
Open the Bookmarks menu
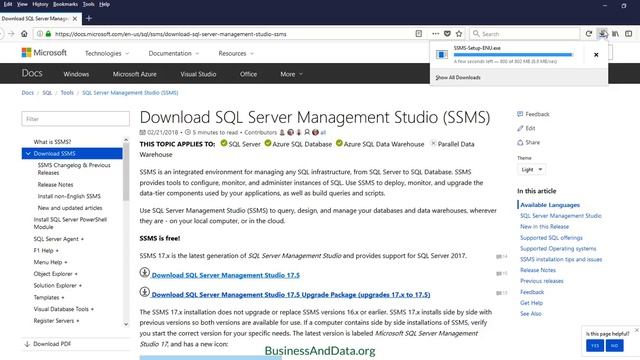pos(65,4)
